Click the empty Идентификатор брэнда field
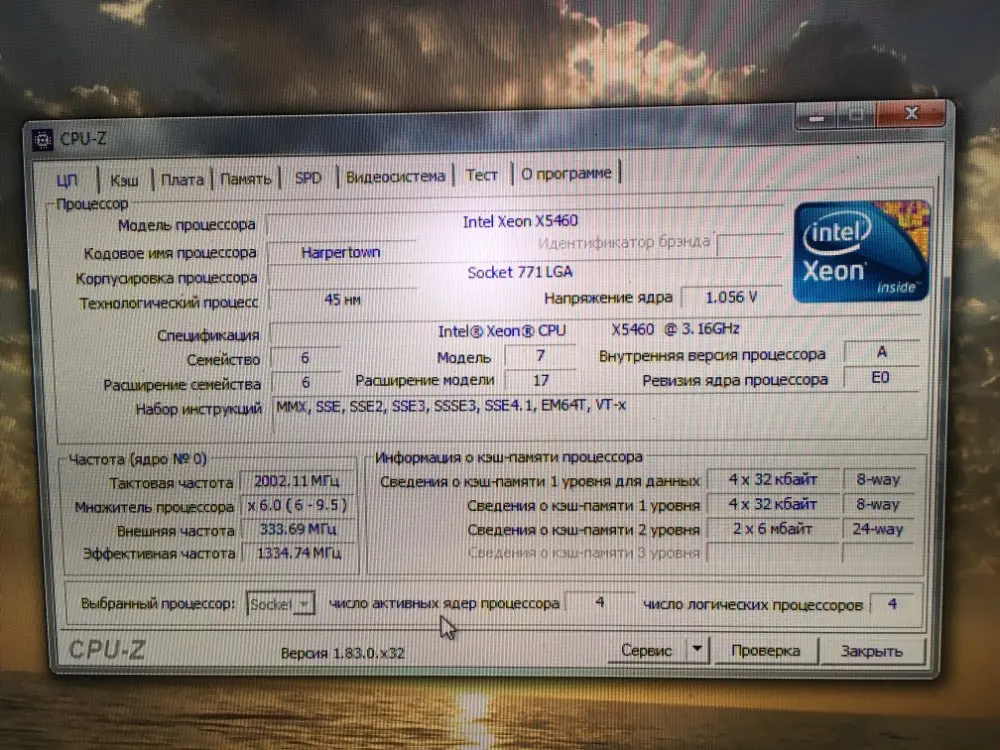 (x=749, y=244)
